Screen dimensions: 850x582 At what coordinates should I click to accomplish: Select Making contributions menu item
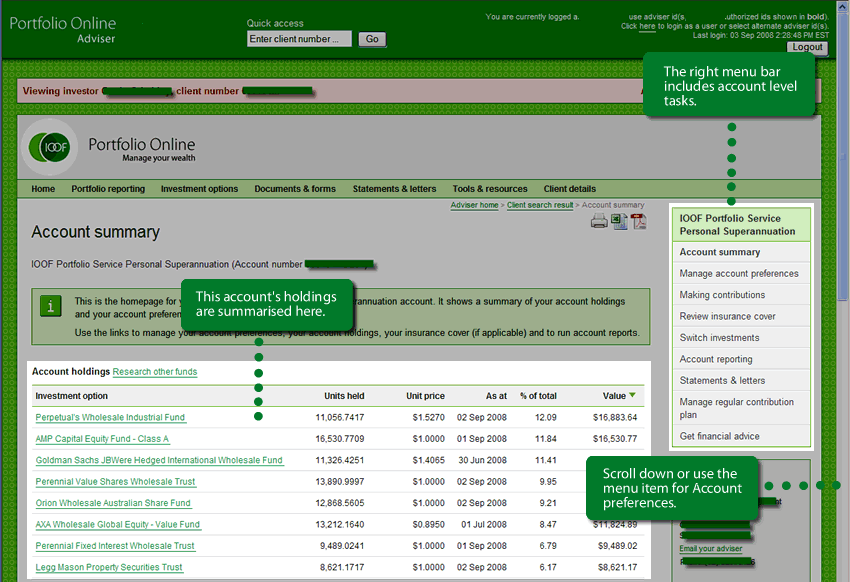741,295
